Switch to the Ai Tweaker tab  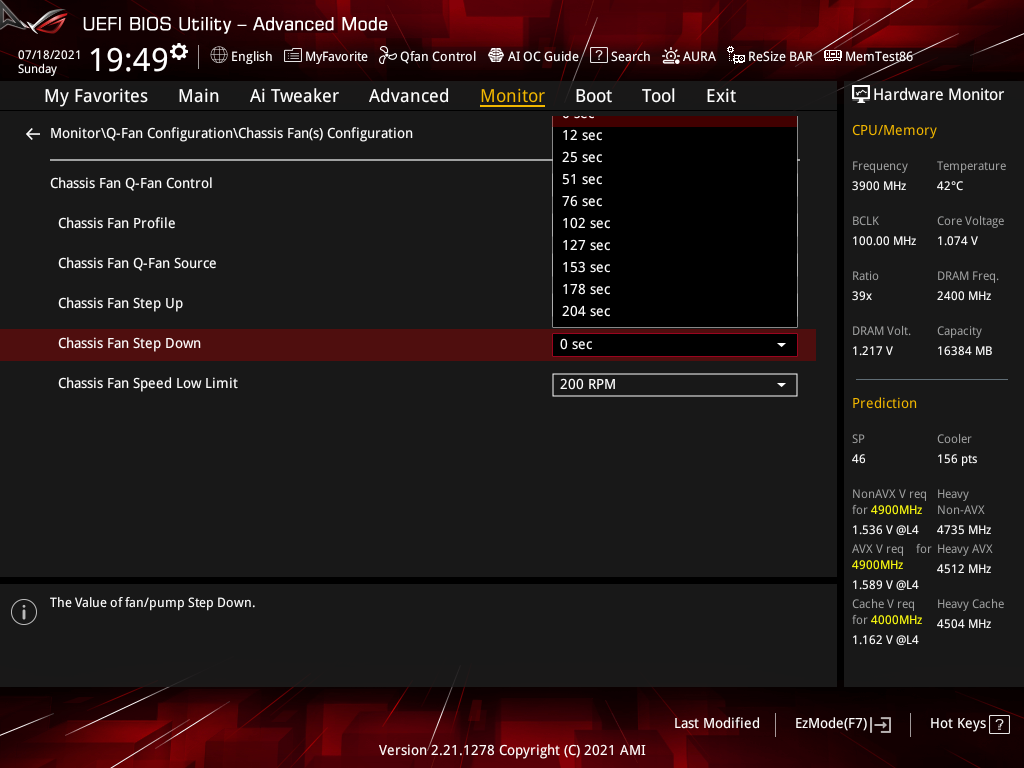click(x=294, y=95)
